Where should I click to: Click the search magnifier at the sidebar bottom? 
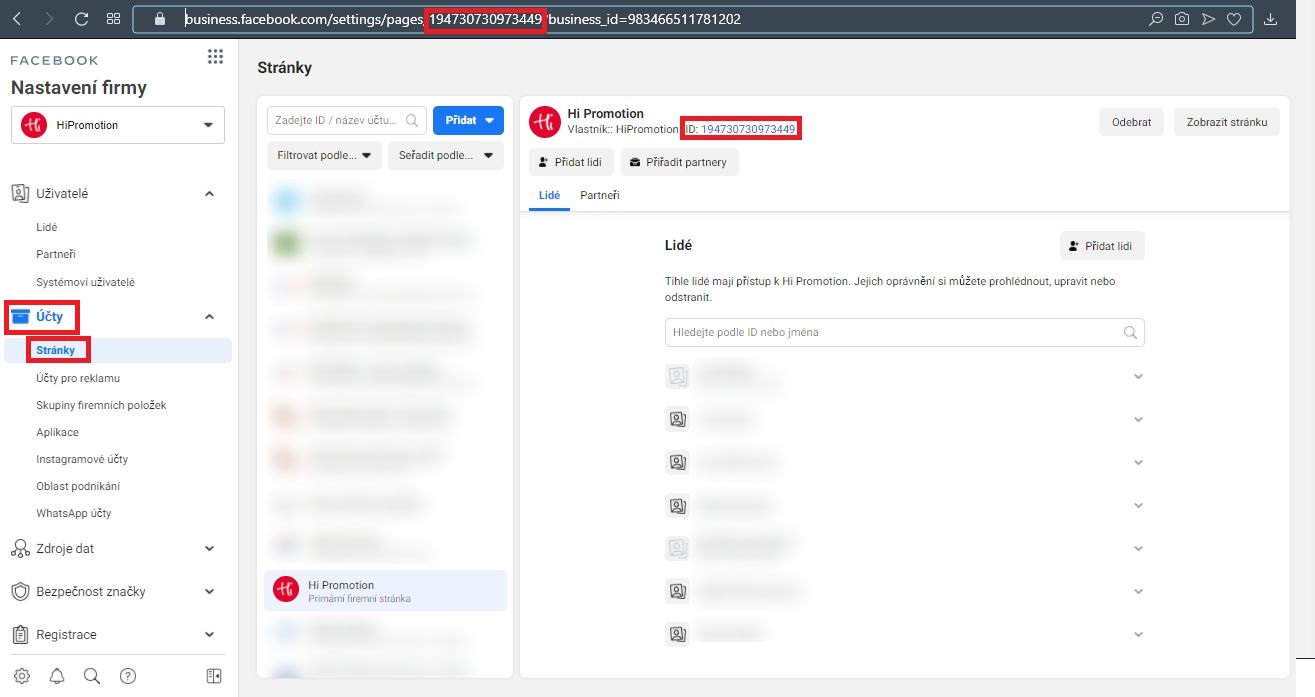(x=92, y=676)
